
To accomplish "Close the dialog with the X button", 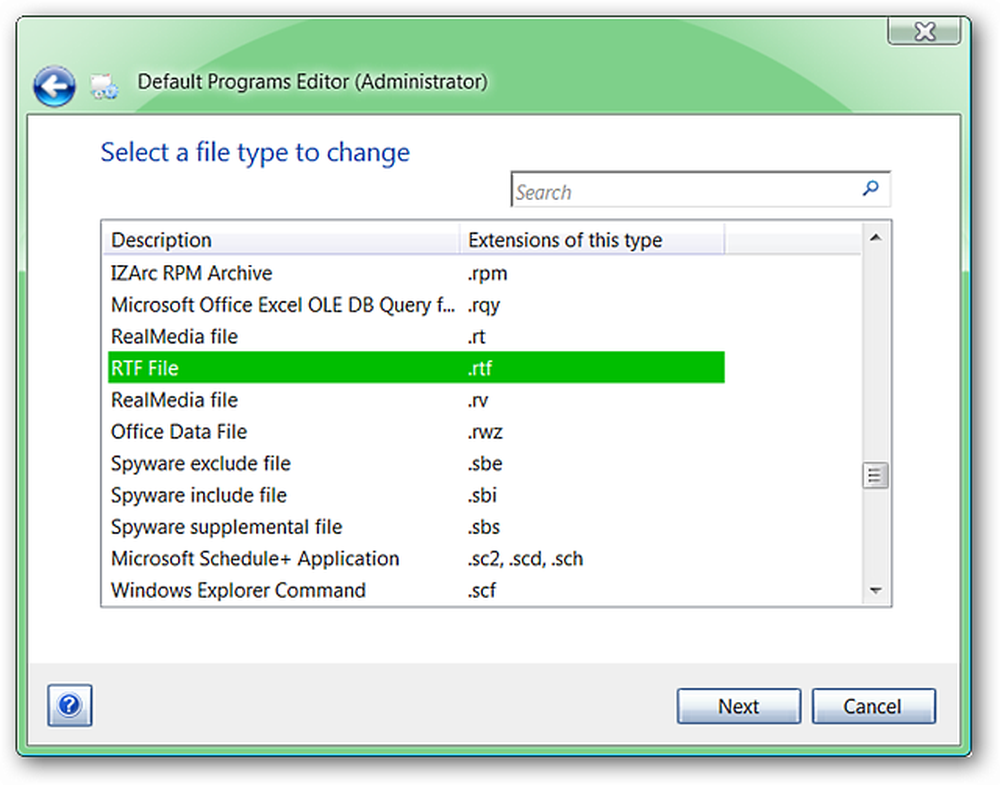I will click(924, 31).
